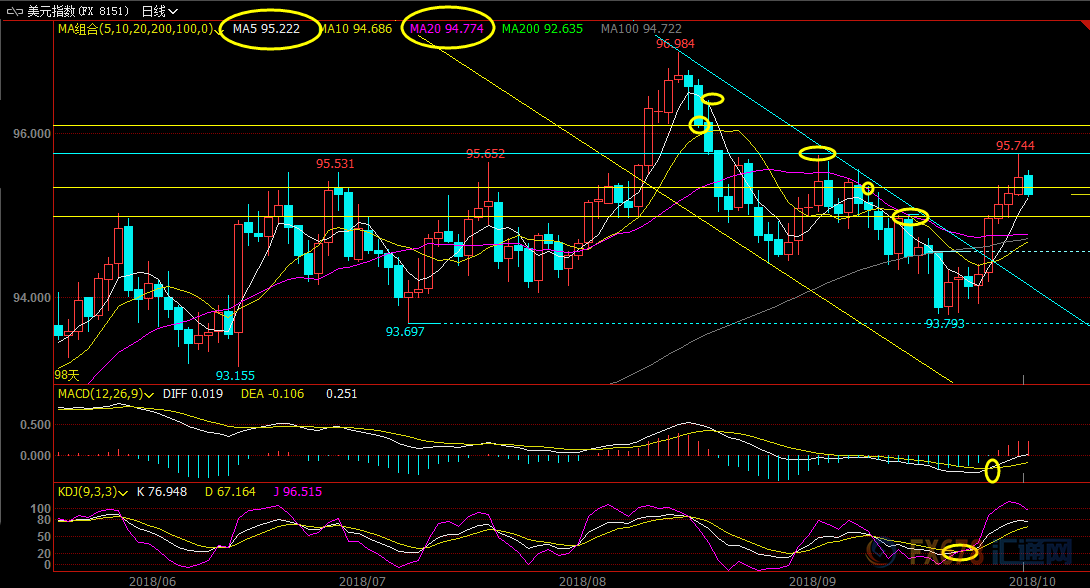Click the red corner triangle at chart top-right
The width and height of the screenshot is (1090, 588).
1084,24
